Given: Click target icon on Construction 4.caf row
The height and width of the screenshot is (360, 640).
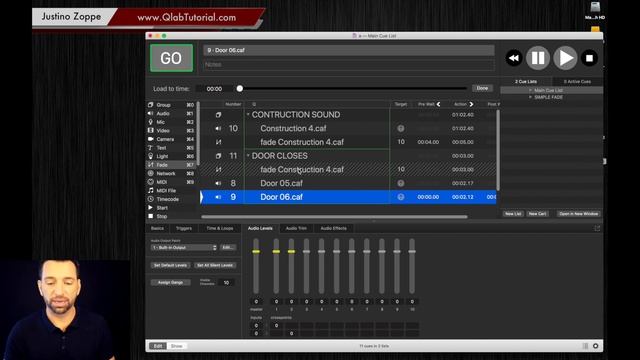Looking at the screenshot, I should pos(401,129).
